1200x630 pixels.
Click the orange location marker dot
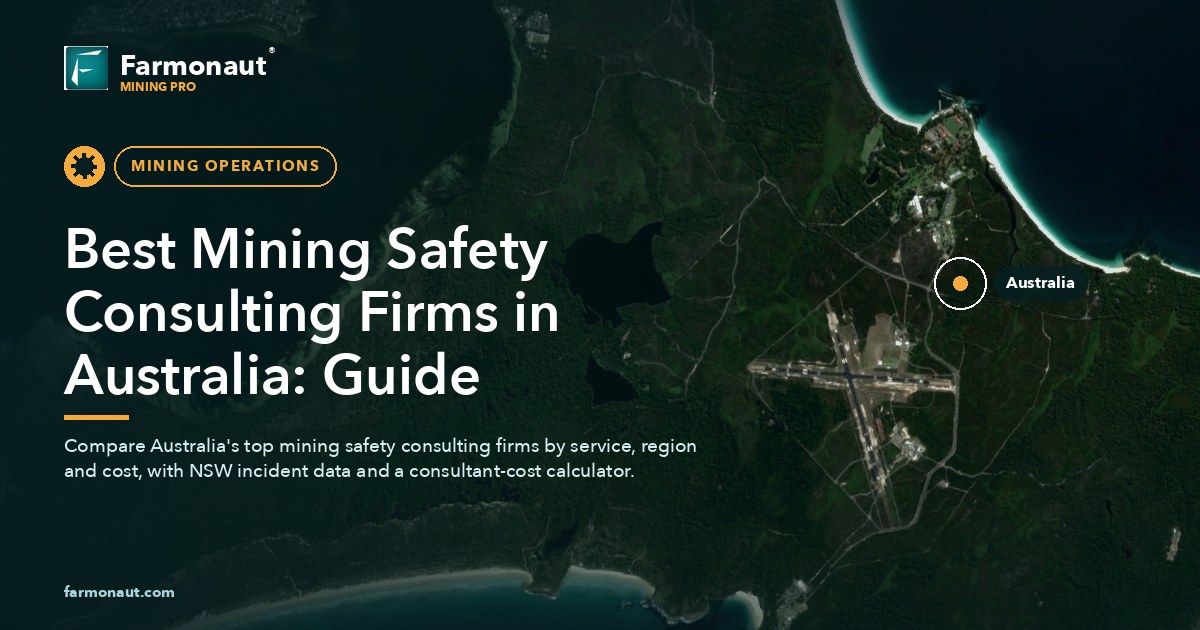point(960,283)
